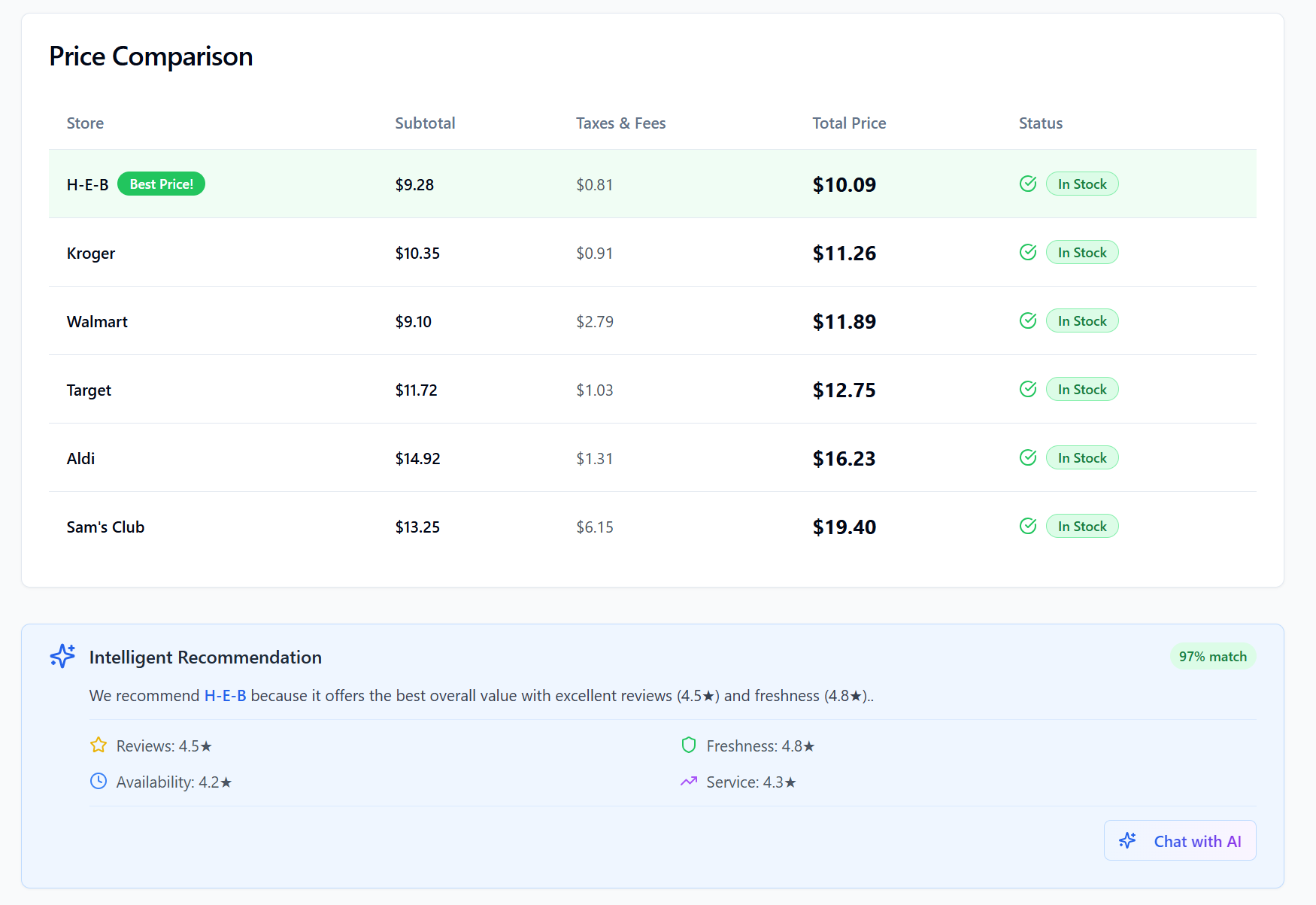The width and height of the screenshot is (1316, 905).
Task: Click the check-circle icon in Aldi row
Action: point(1028,457)
